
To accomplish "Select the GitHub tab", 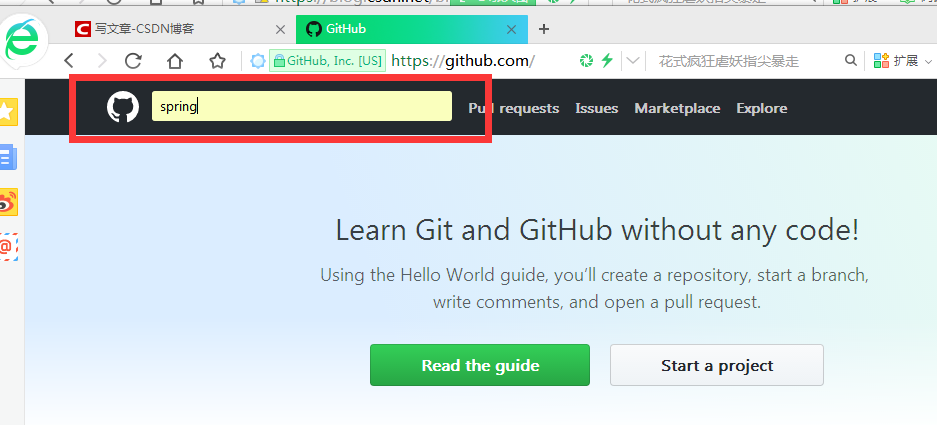I will [x=412, y=29].
